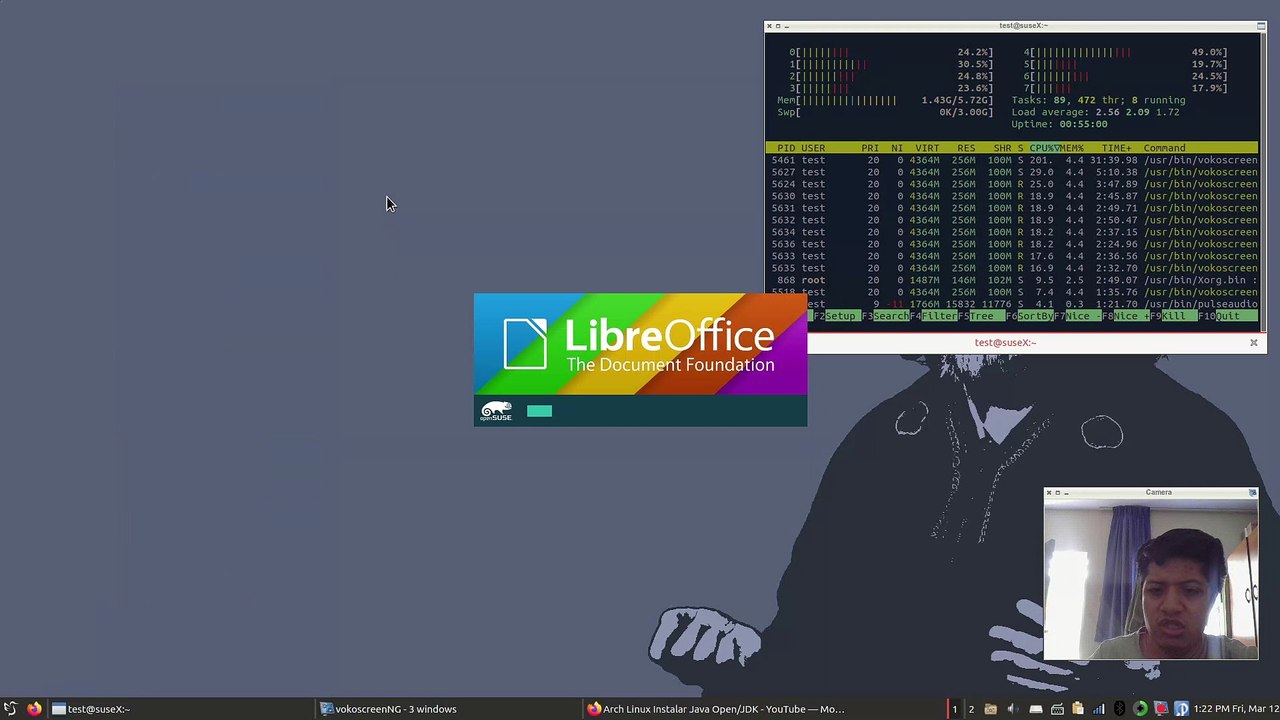Click the LibreOffice splash loading progress bar

(x=539, y=411)
